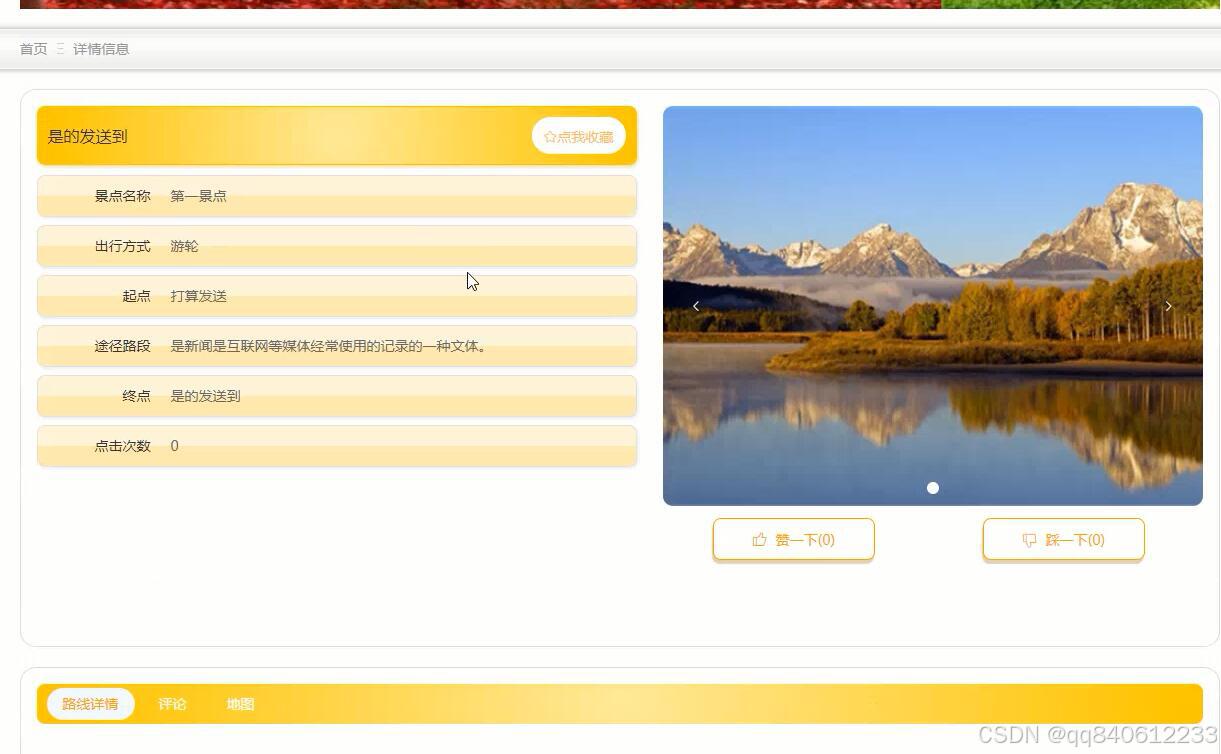Select the 第一景点 value text

198,196
